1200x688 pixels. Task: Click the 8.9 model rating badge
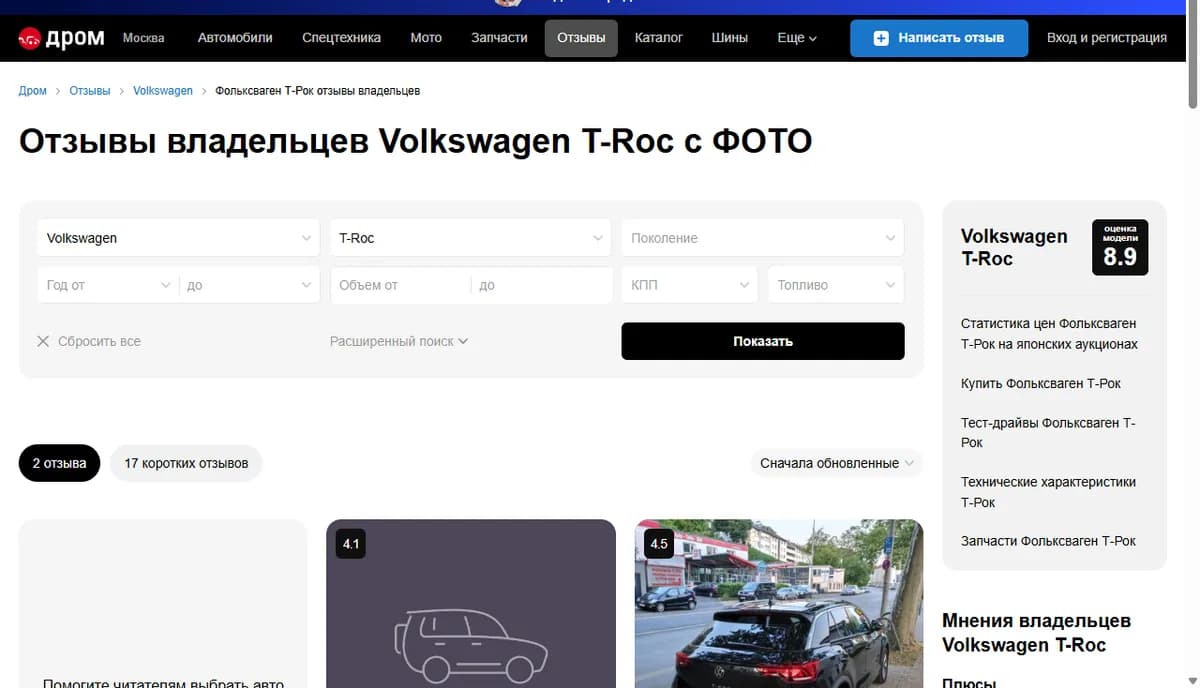click(x=1120, y=247)
